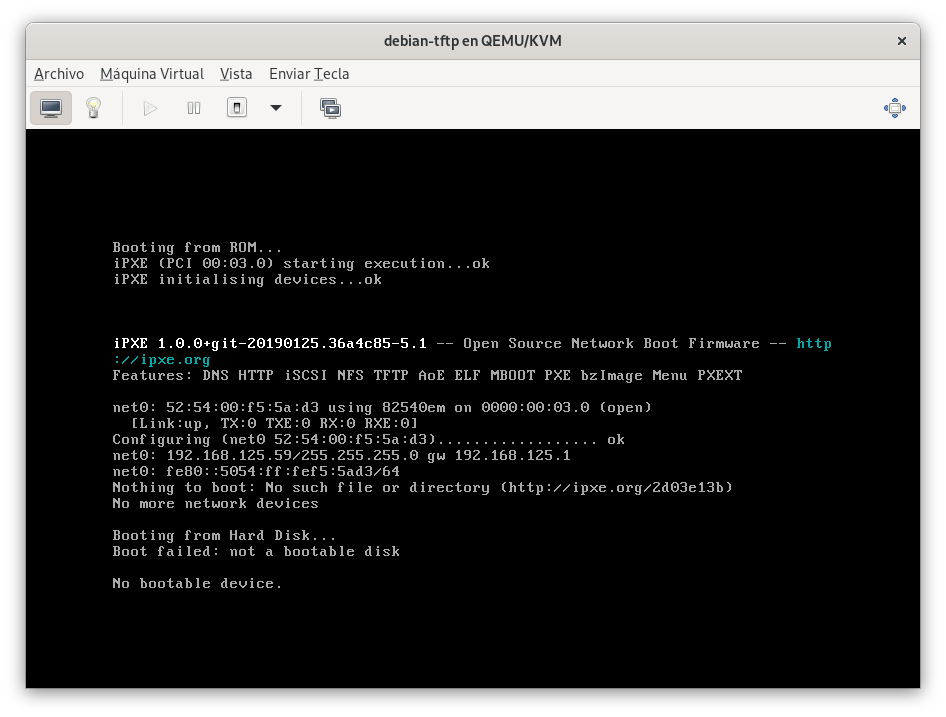Power on the virtual machine
The image size is (946, 717).
tap(151, 108)
